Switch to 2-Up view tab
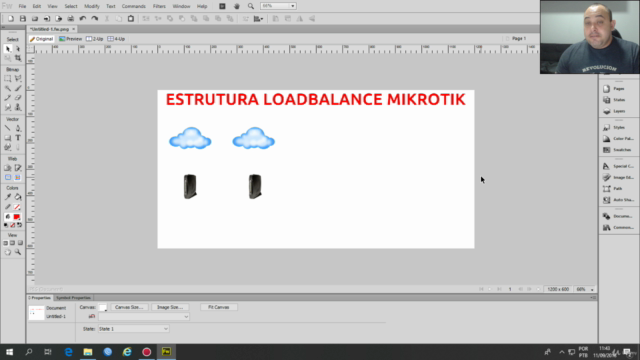Screen dimensions: 640x360 [x=95, y=39]
